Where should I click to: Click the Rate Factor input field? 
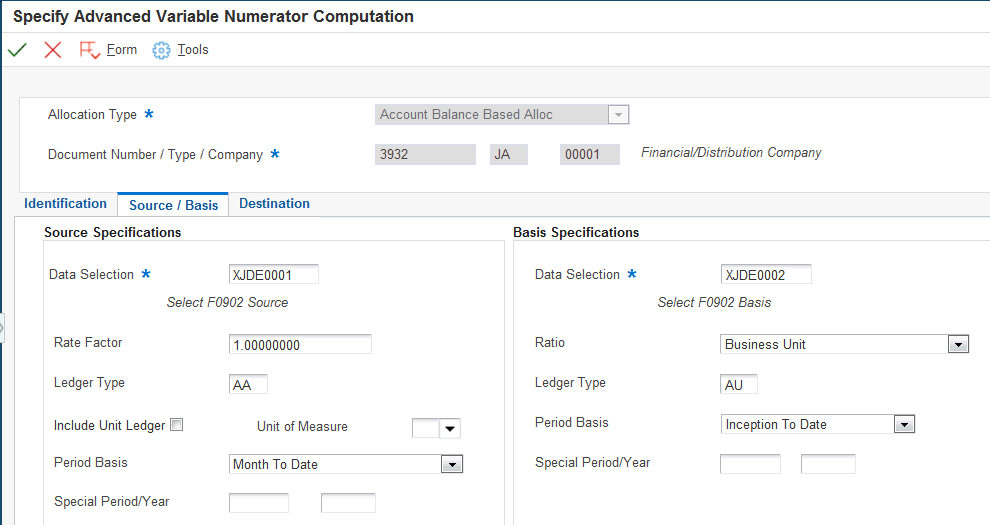tap(300, 344)
